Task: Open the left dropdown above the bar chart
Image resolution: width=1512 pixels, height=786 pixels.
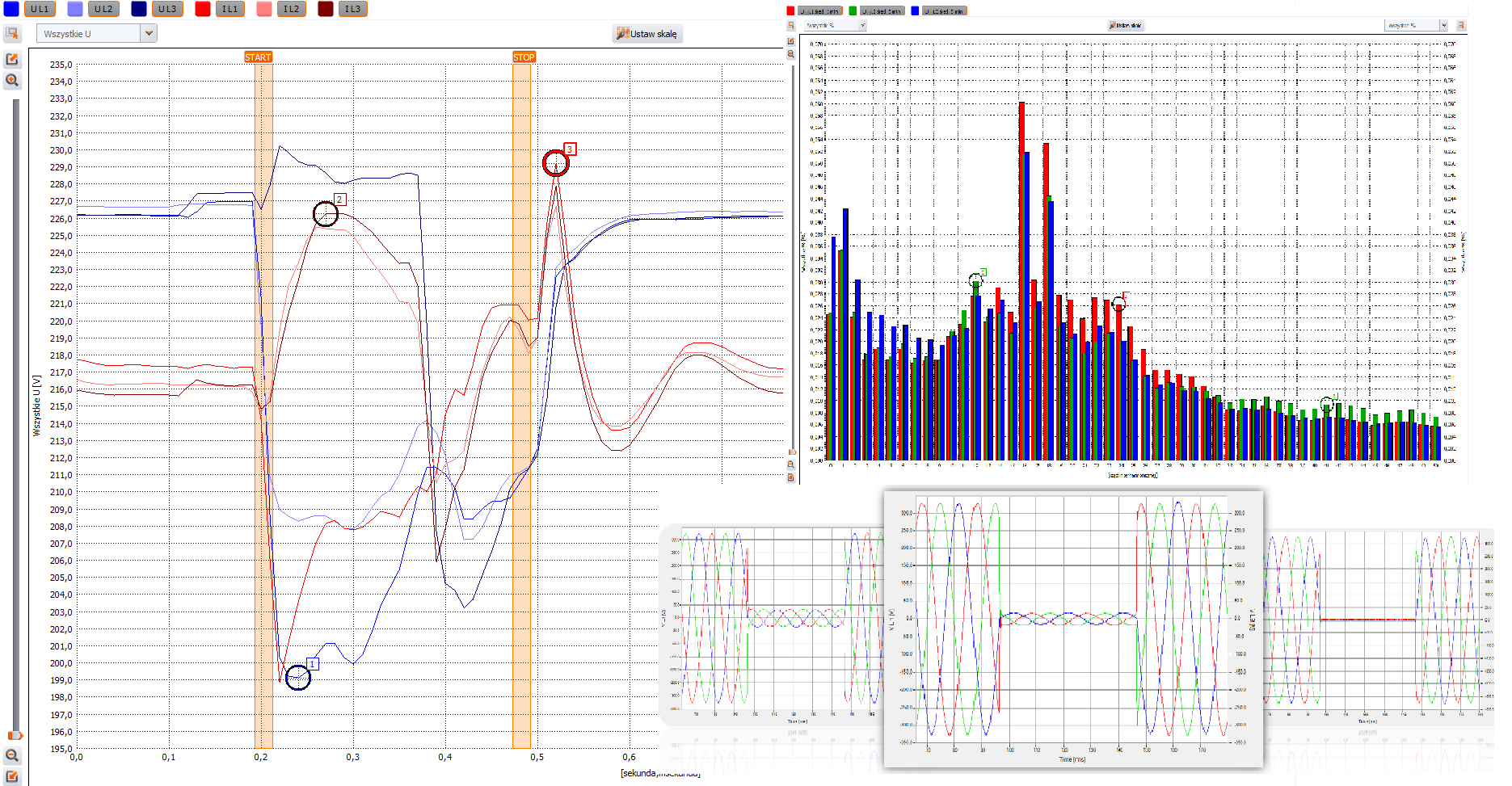Action: 862,26
